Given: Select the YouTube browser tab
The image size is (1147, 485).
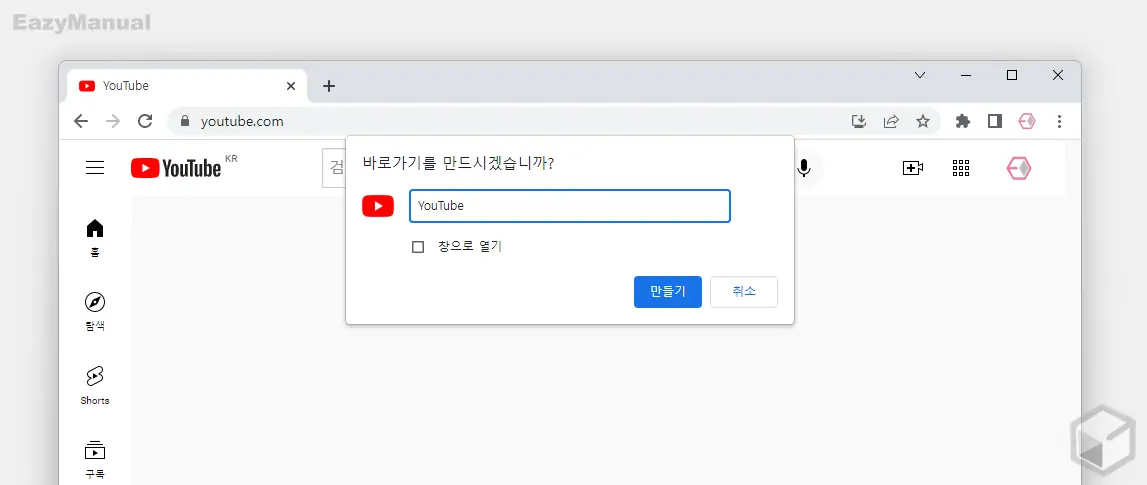Looking at the screenshot, I should click(187, 86).
